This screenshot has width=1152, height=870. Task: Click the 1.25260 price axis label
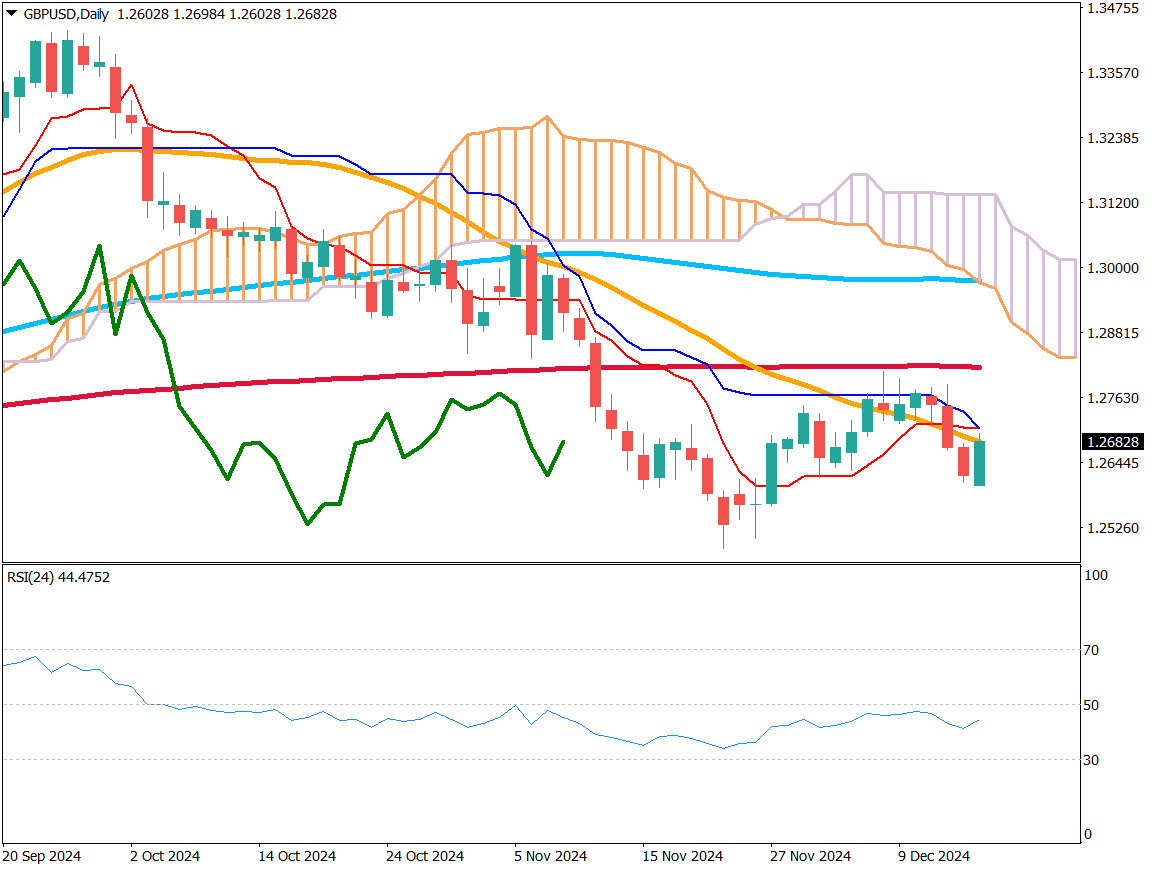point(1114,528)
